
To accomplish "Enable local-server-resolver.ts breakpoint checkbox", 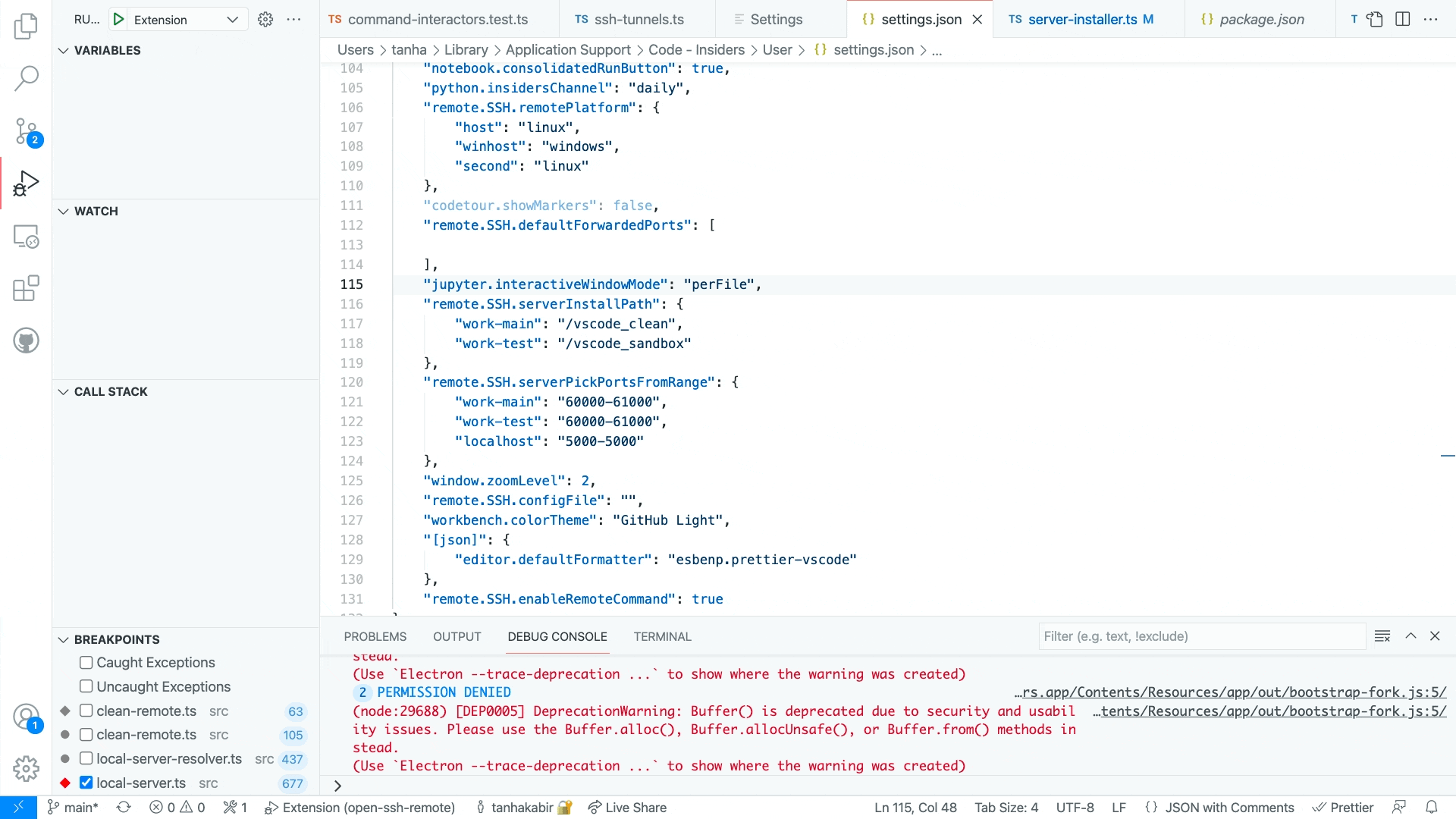I will point(86,759).
